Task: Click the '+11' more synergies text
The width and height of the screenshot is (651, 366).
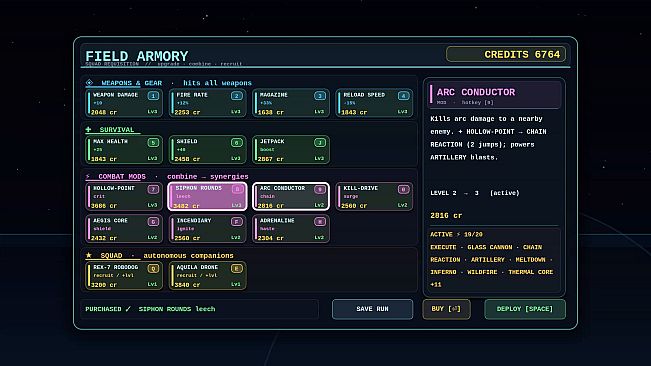Action: (436, 285)
